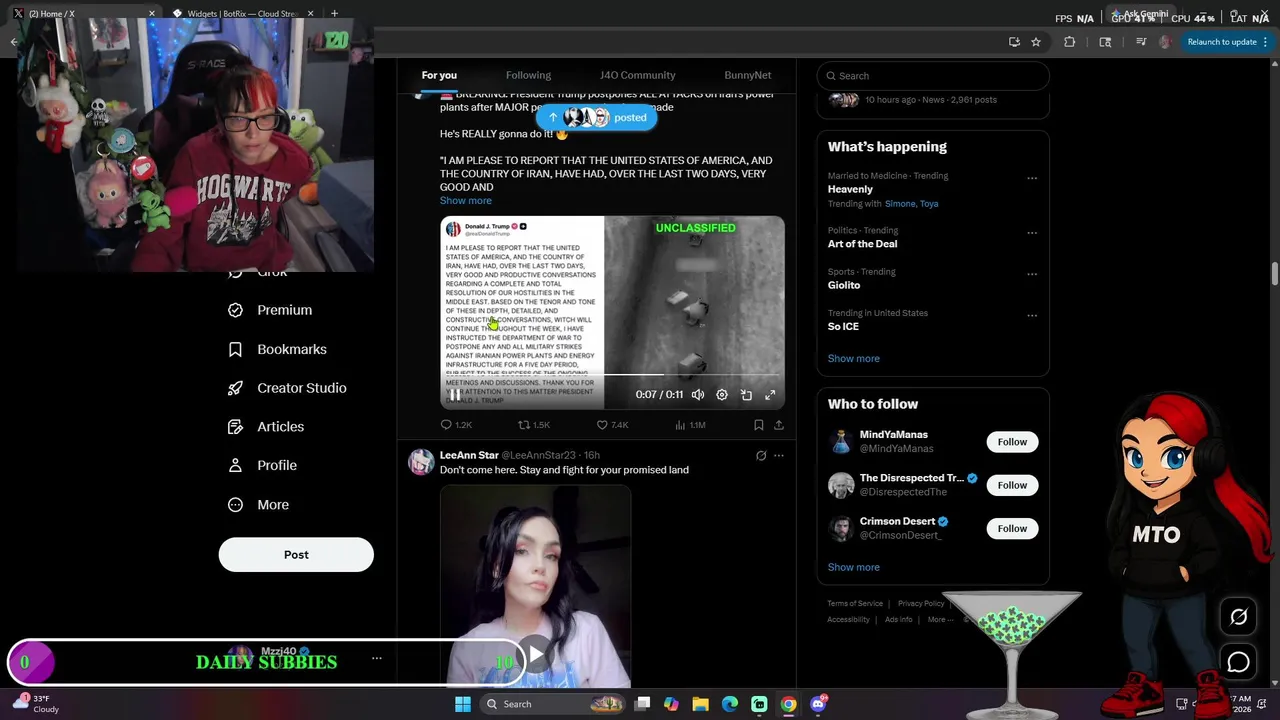The width and height of the screenshot is (1280, 720).
Task: Reply to the Trump tweet (1.2K)
Action: 456,425
